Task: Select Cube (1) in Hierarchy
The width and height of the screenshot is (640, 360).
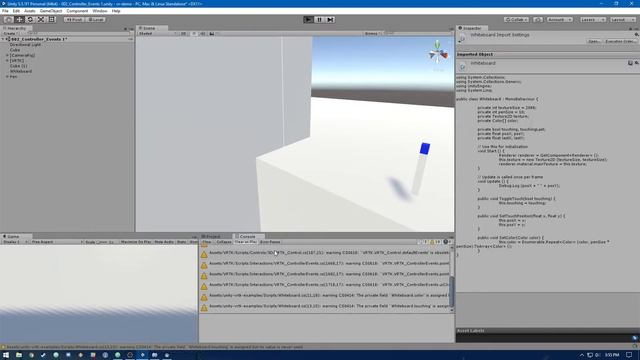Action: [x=18, y=66]
